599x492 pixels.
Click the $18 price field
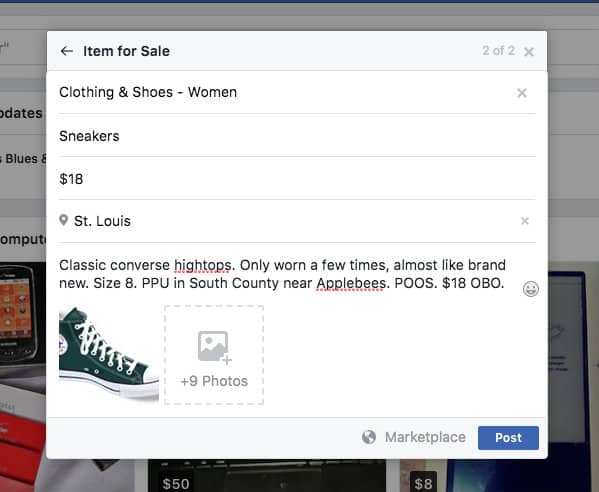(x=297, y=179)
